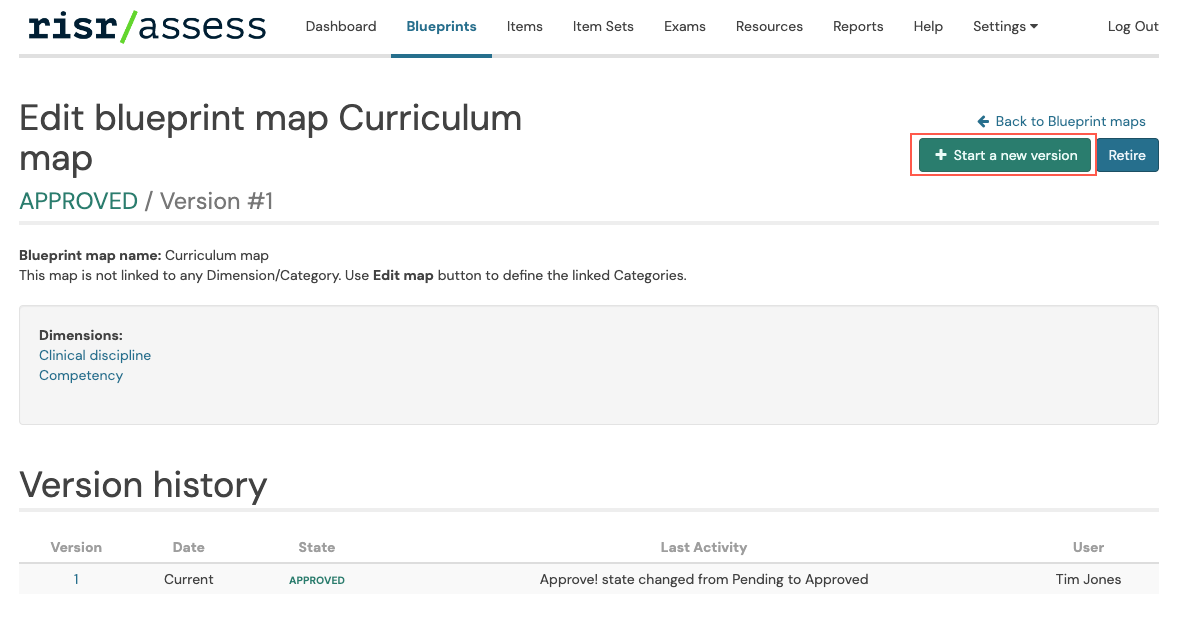Open the Items section
The width and height of the screenshot is (1188, 621).
(524, 26)
